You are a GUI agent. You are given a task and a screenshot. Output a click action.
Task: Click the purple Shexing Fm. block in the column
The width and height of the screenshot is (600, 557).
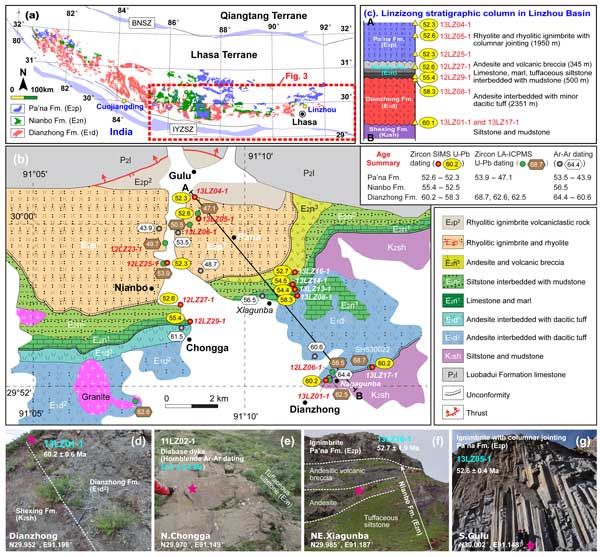(389, 132)
